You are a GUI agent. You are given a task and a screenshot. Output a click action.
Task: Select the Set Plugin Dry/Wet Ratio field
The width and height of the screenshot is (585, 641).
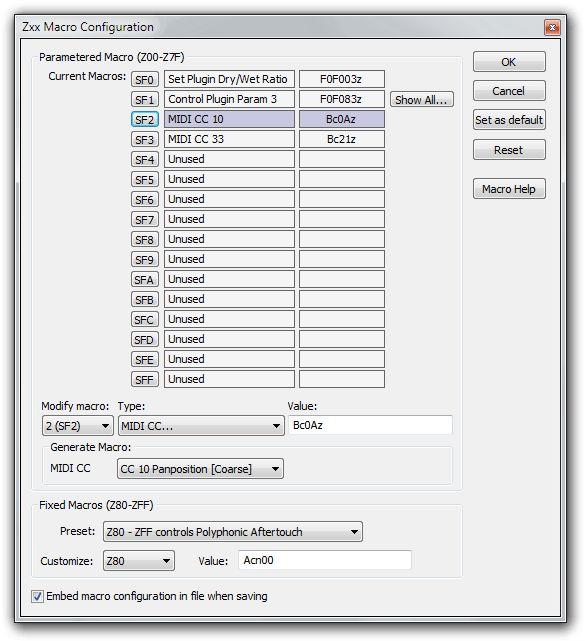[x=229, y=79]
